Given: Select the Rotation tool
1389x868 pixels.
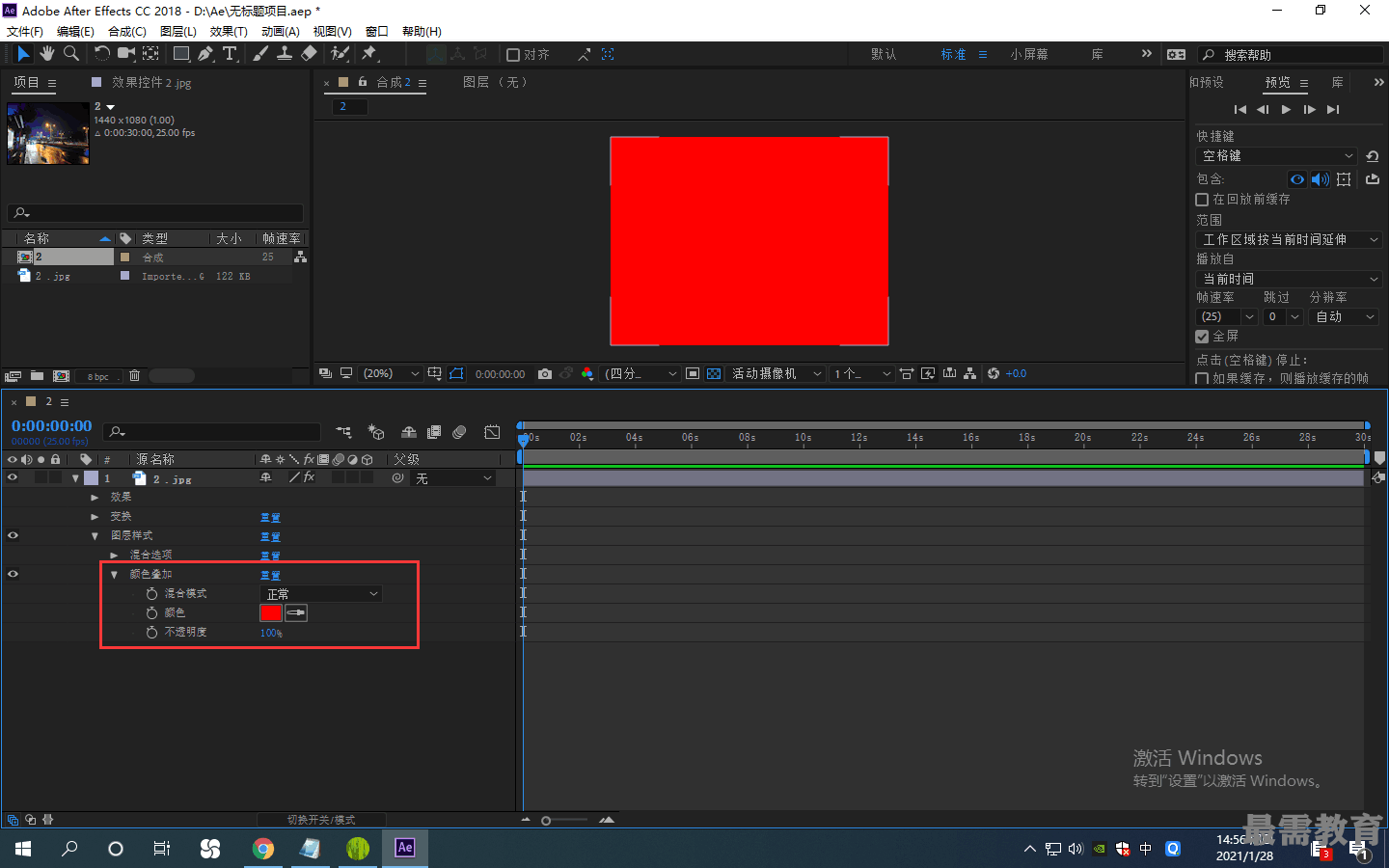Looking at the screenshot, I should pyautogui.click(x=101, y=54).
